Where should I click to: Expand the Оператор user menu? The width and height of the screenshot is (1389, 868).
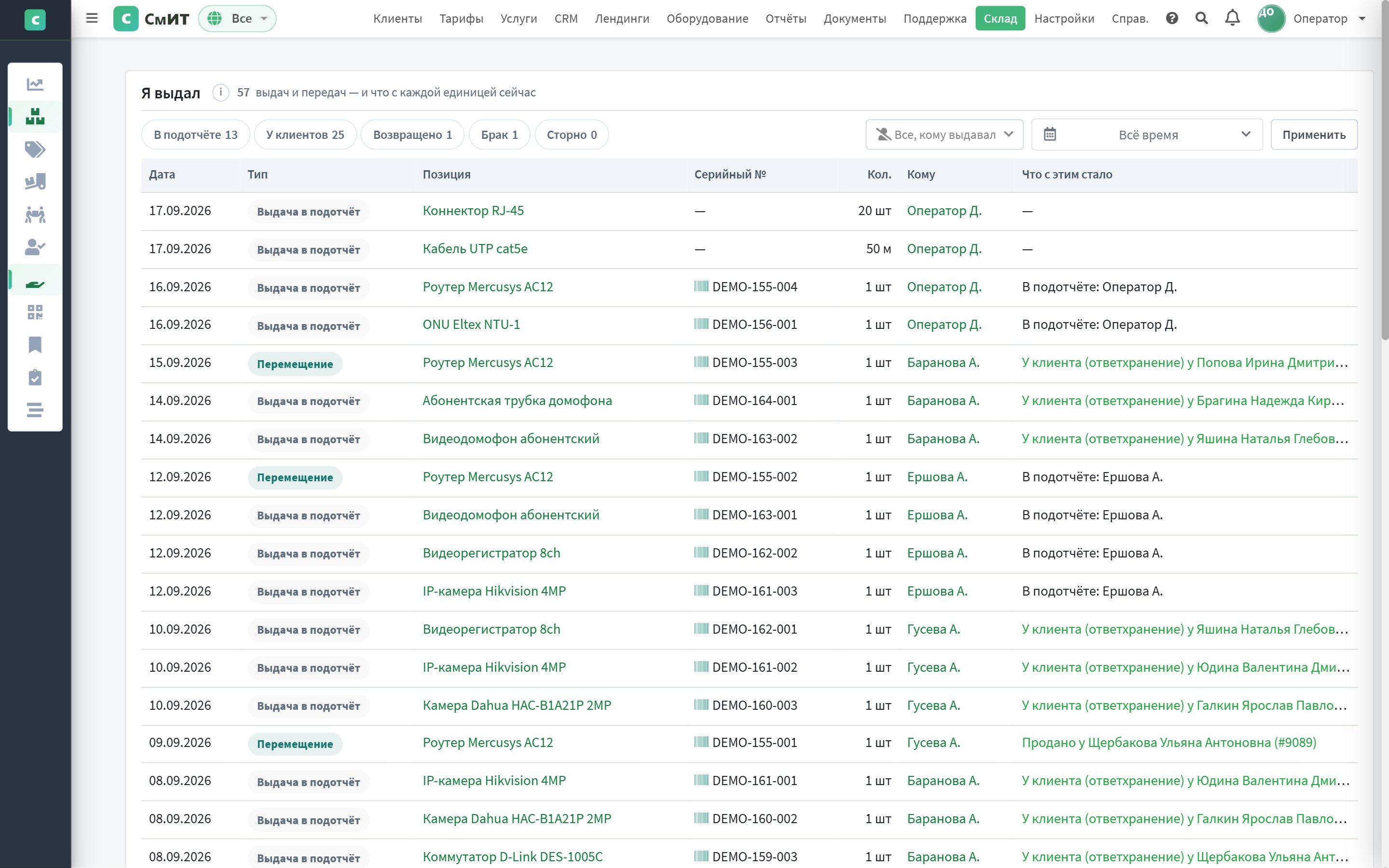1312,18
